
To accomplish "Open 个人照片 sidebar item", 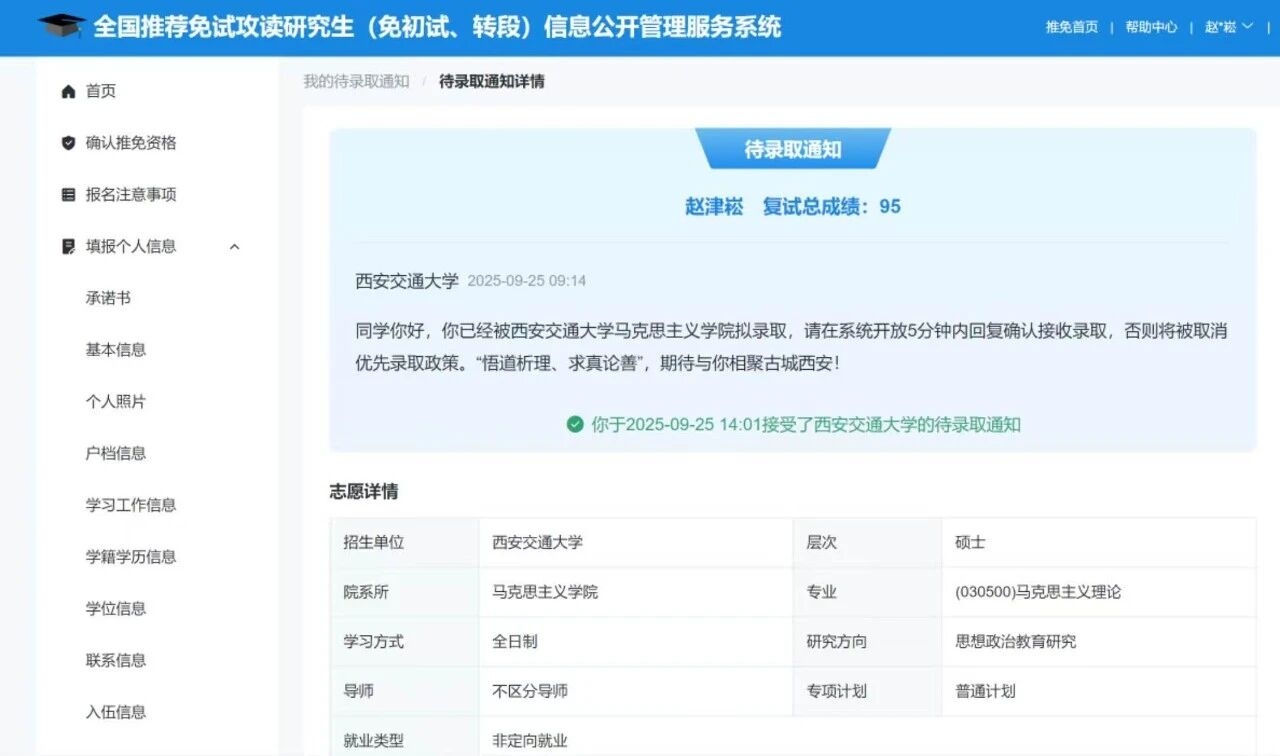I will point(116,401).
